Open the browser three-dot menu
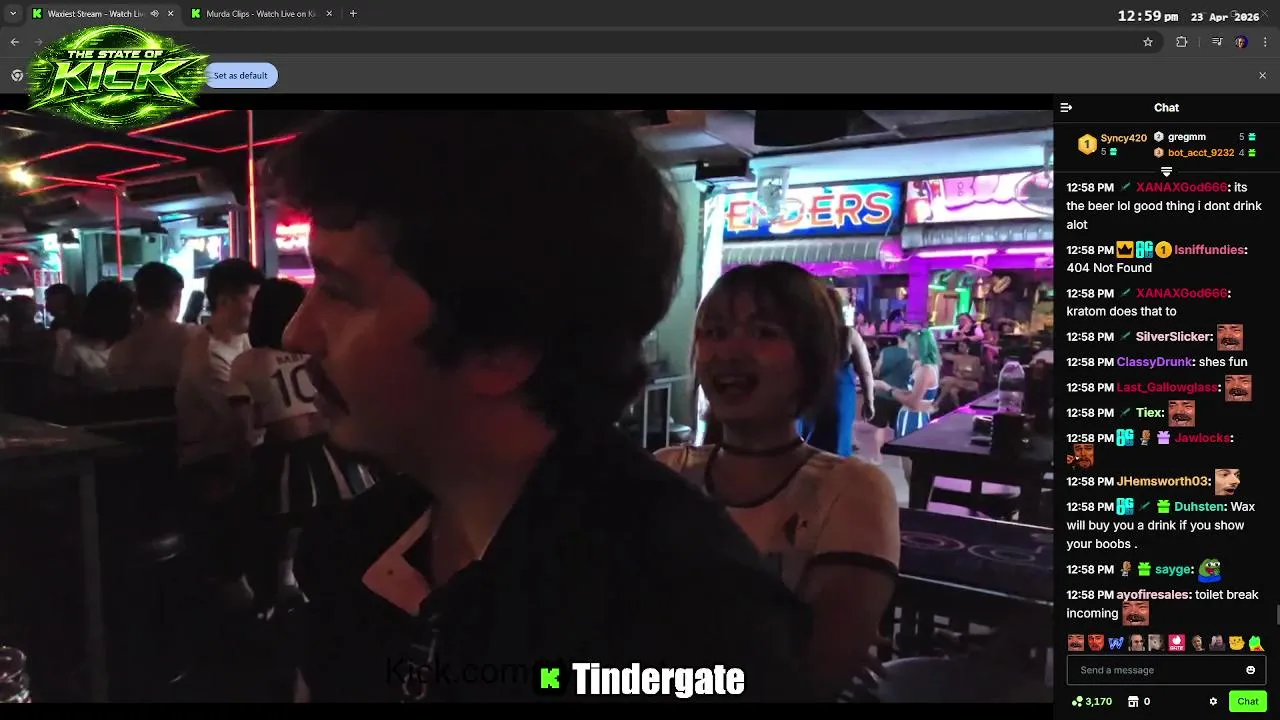 (1265, 42)
